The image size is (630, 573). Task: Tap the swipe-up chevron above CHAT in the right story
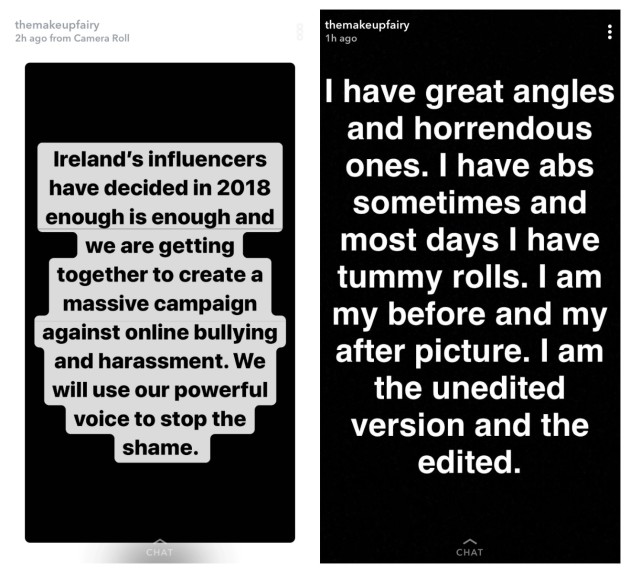469,542
